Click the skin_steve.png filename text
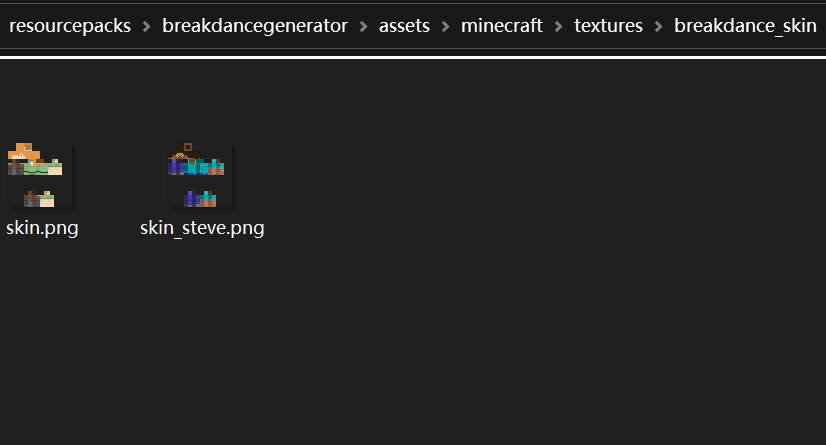 (202, 228)
